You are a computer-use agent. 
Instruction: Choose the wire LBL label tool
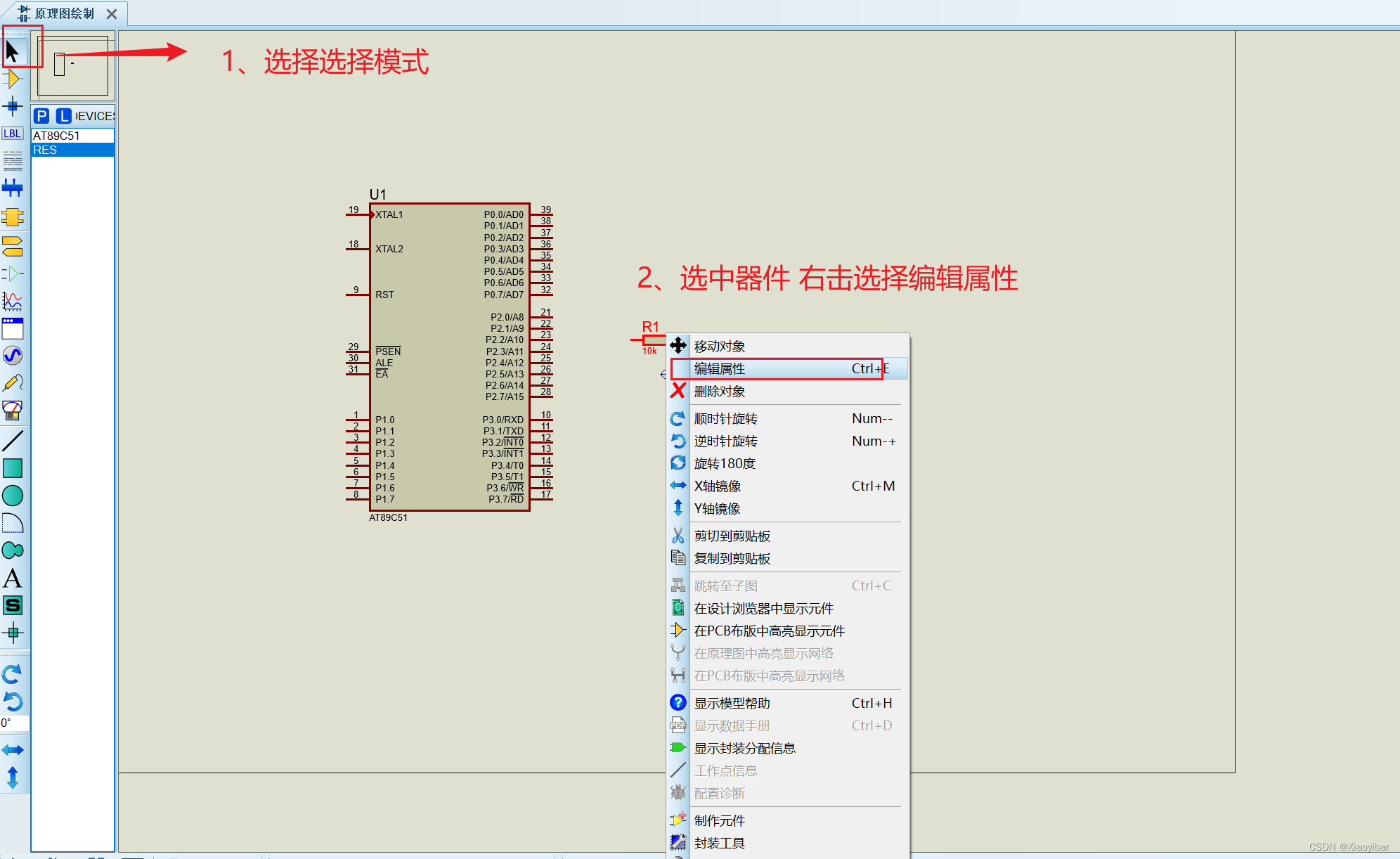[13, 134]
